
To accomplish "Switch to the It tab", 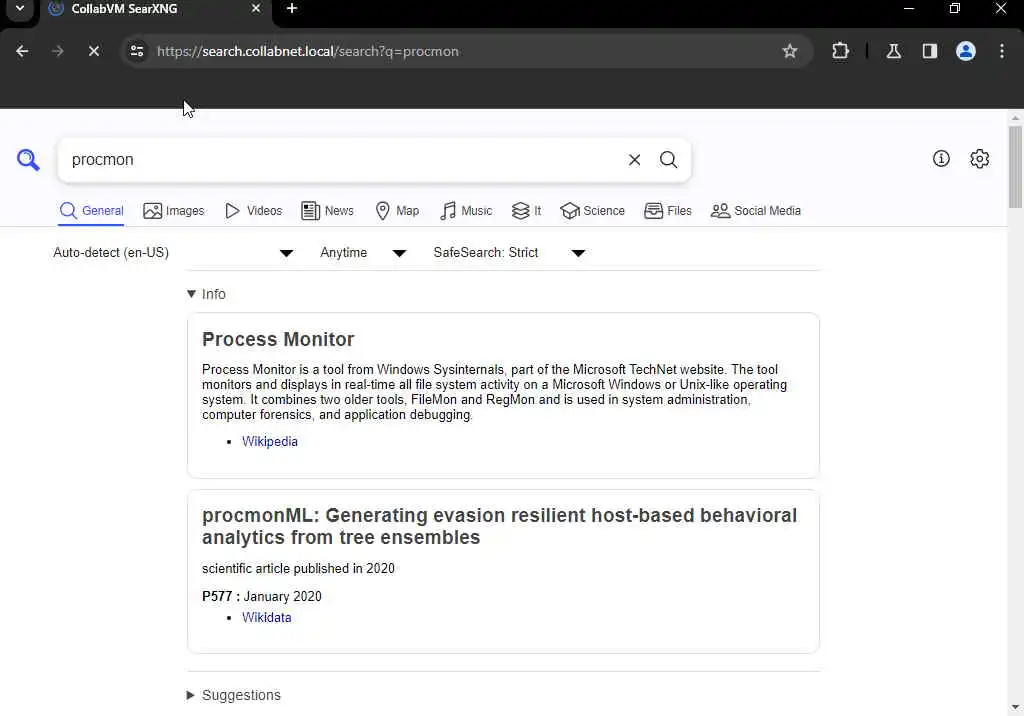I will (x=526, y=211).
